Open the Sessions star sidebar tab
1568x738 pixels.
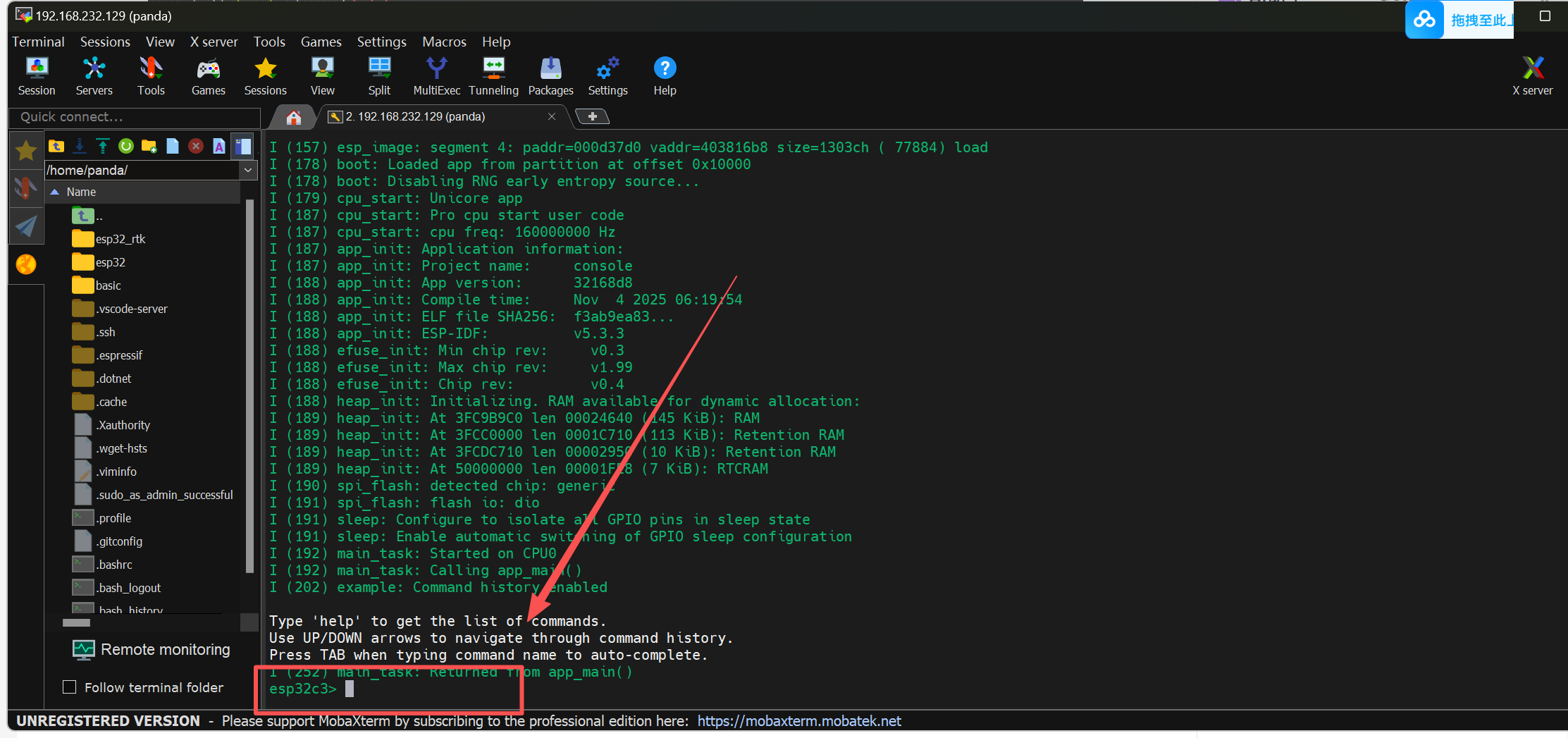26,150
